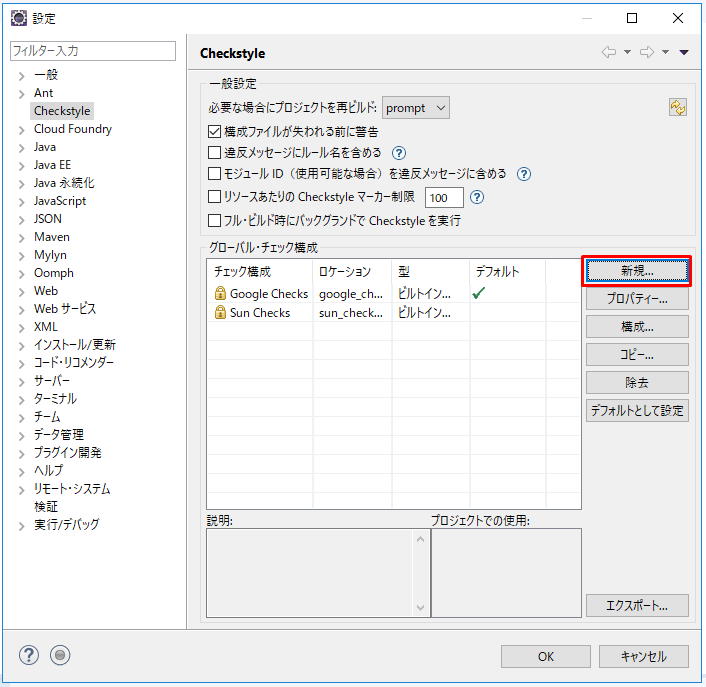This screenshot has height=687, width=706.
Task: Click the エクスポート... button
Action: [x=637, y=606]
